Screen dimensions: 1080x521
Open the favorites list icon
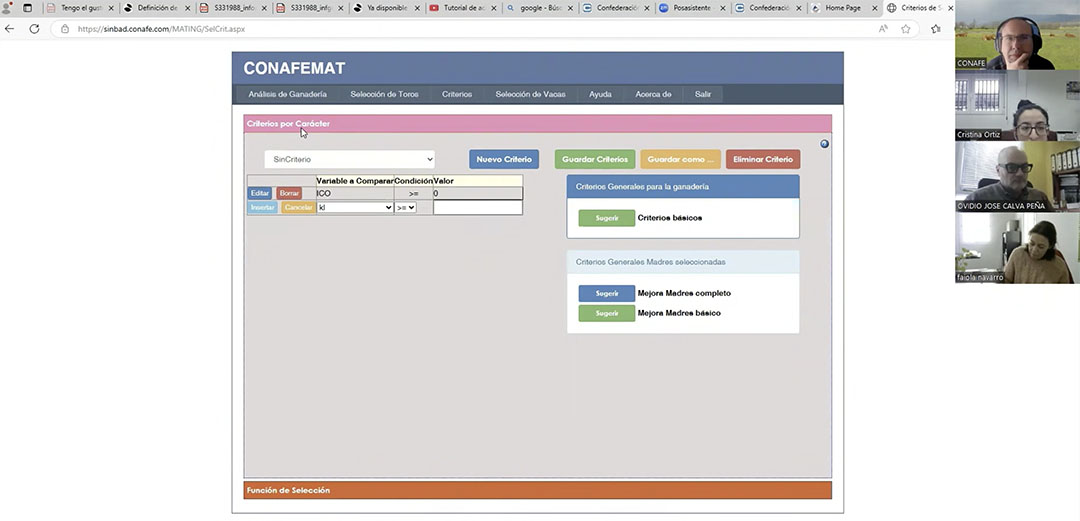click(936, 29)
